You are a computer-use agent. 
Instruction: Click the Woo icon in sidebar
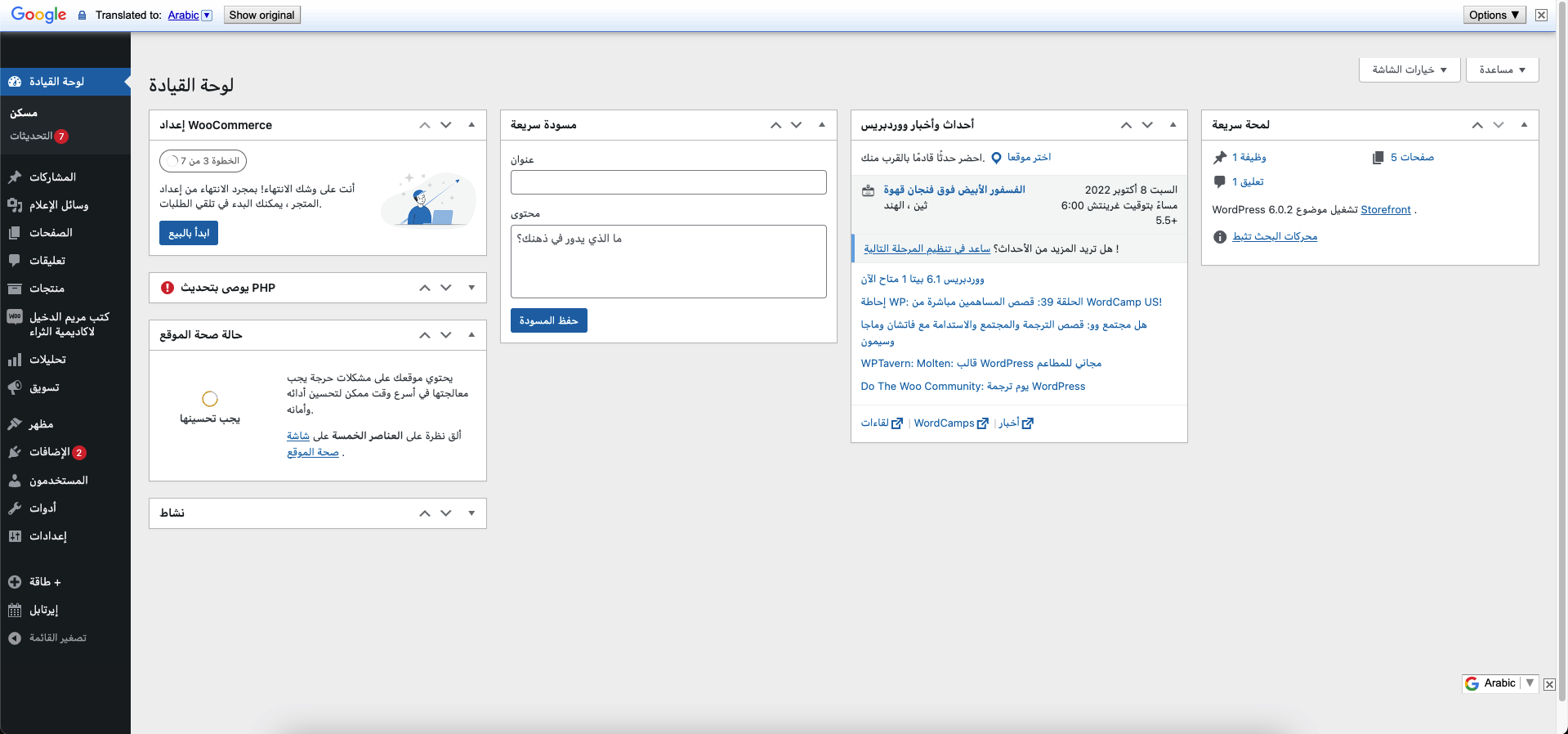tap(15, 316)
